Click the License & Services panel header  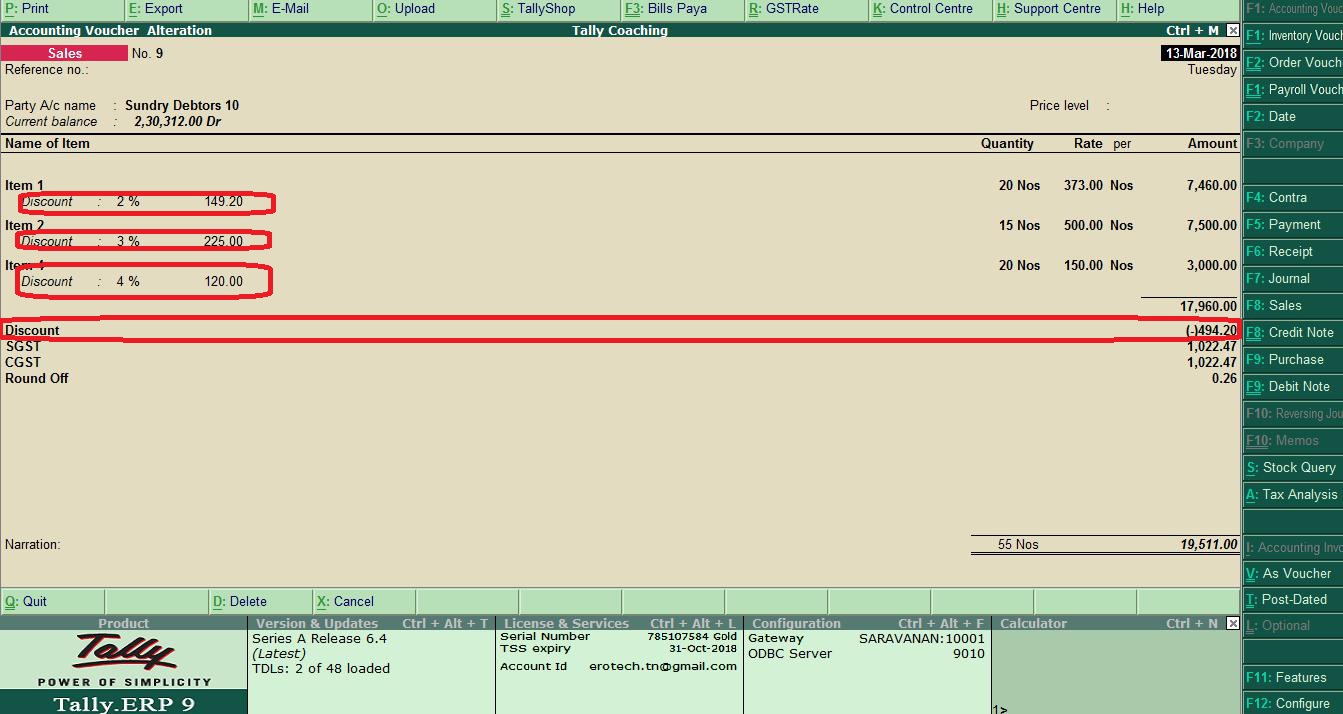(x=618, y=623)
